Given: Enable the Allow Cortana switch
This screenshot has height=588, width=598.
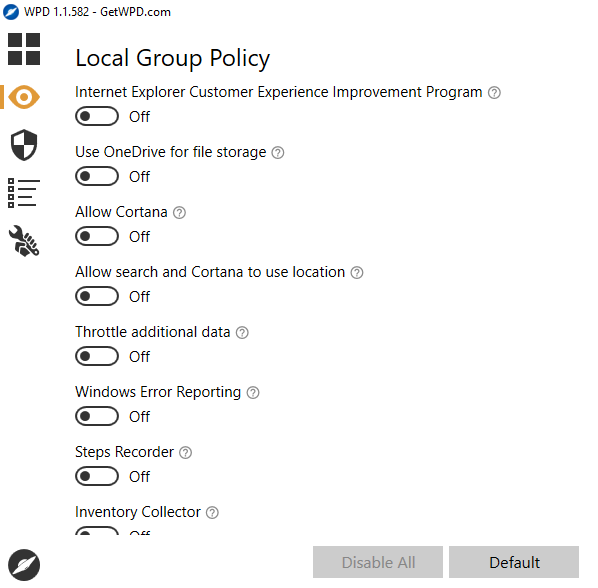Looking at the screenshot, I should click(97, 236).
